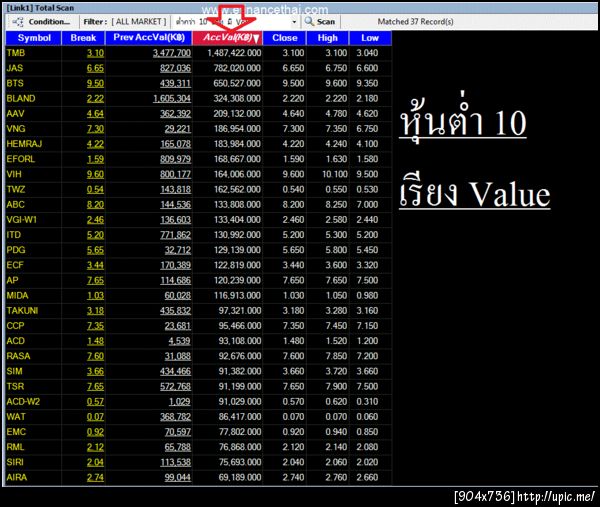Select the SIRI symbol row

click(x=199, y=462)
